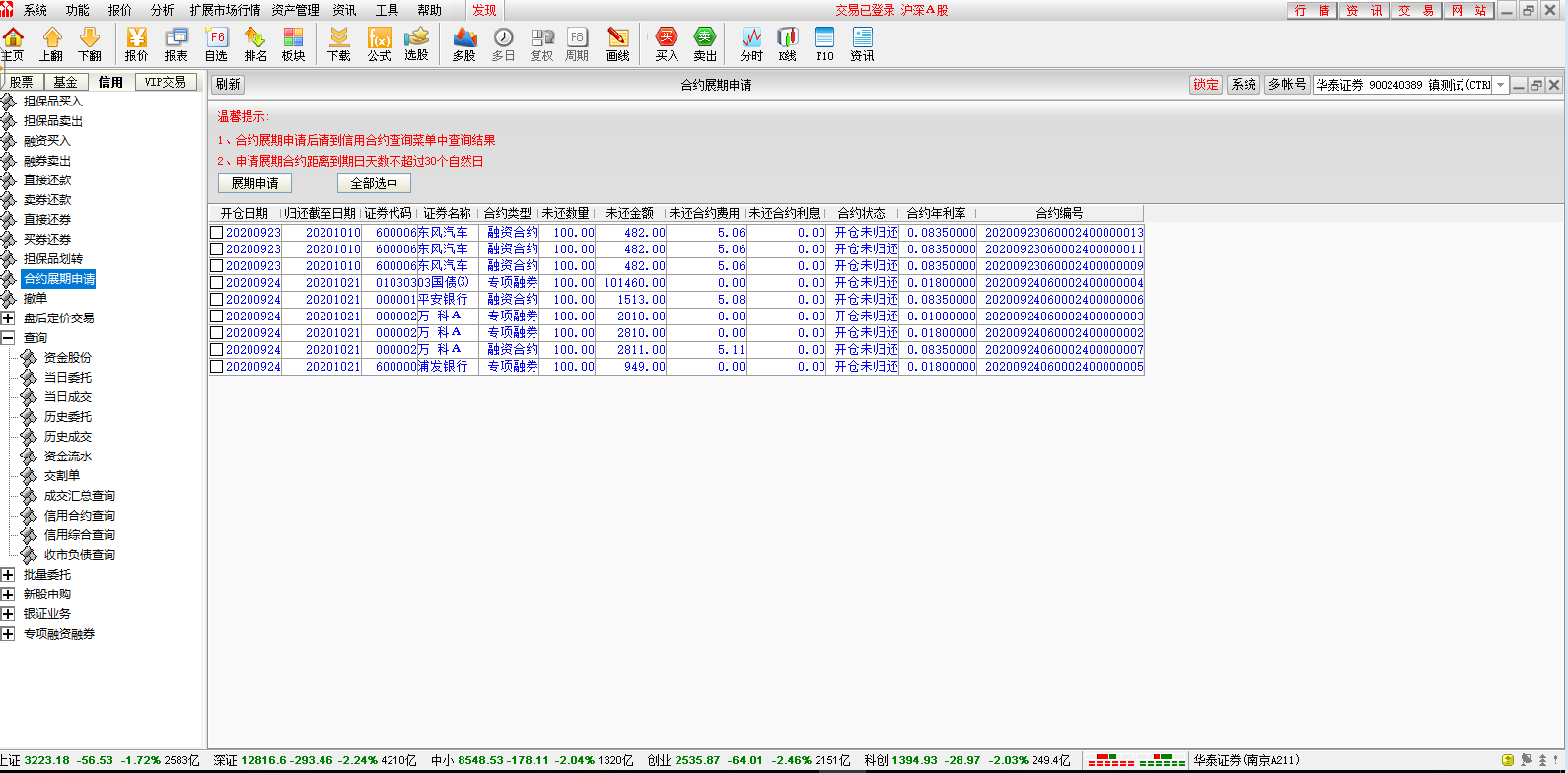Click the 上证 index in status bar

coord(100,760)
